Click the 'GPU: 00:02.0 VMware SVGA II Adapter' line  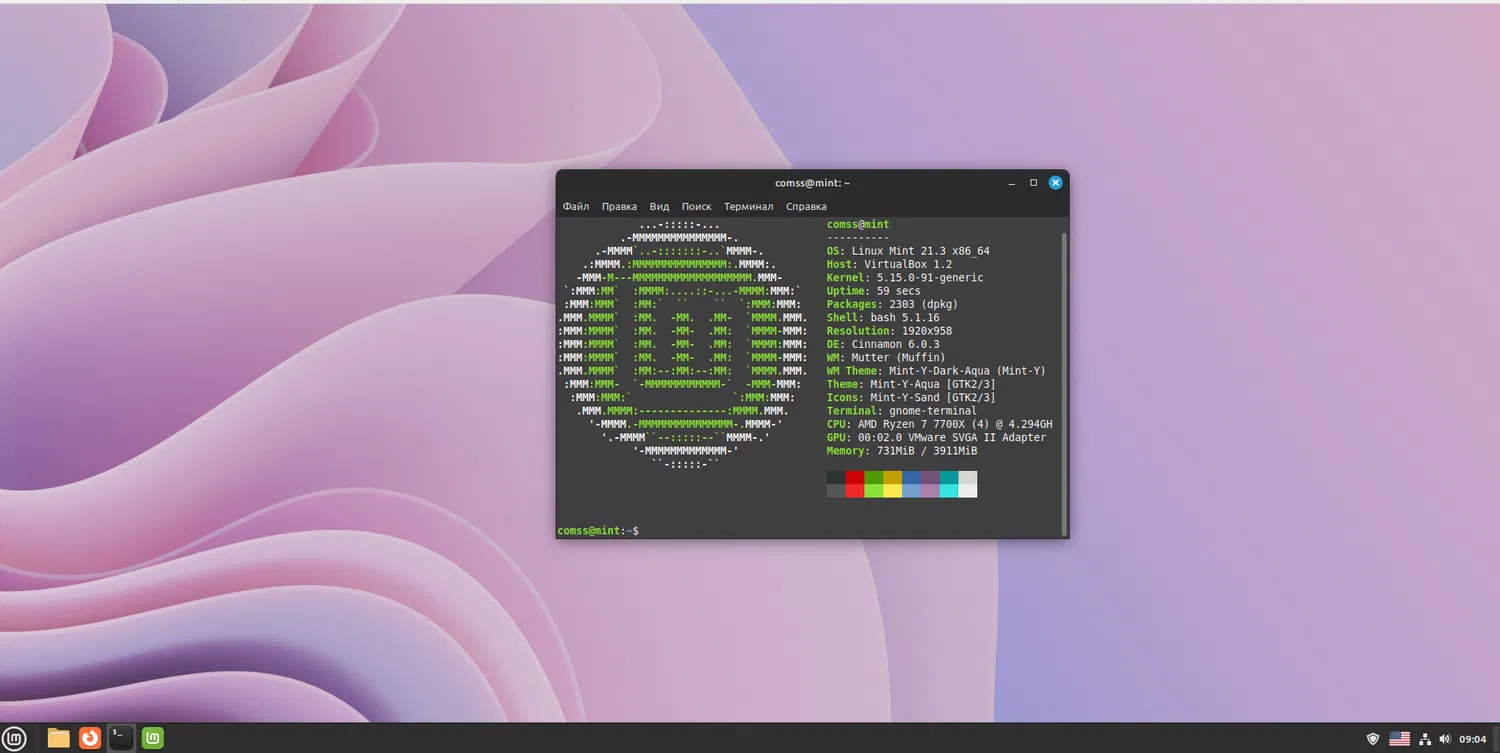point(936,437)
